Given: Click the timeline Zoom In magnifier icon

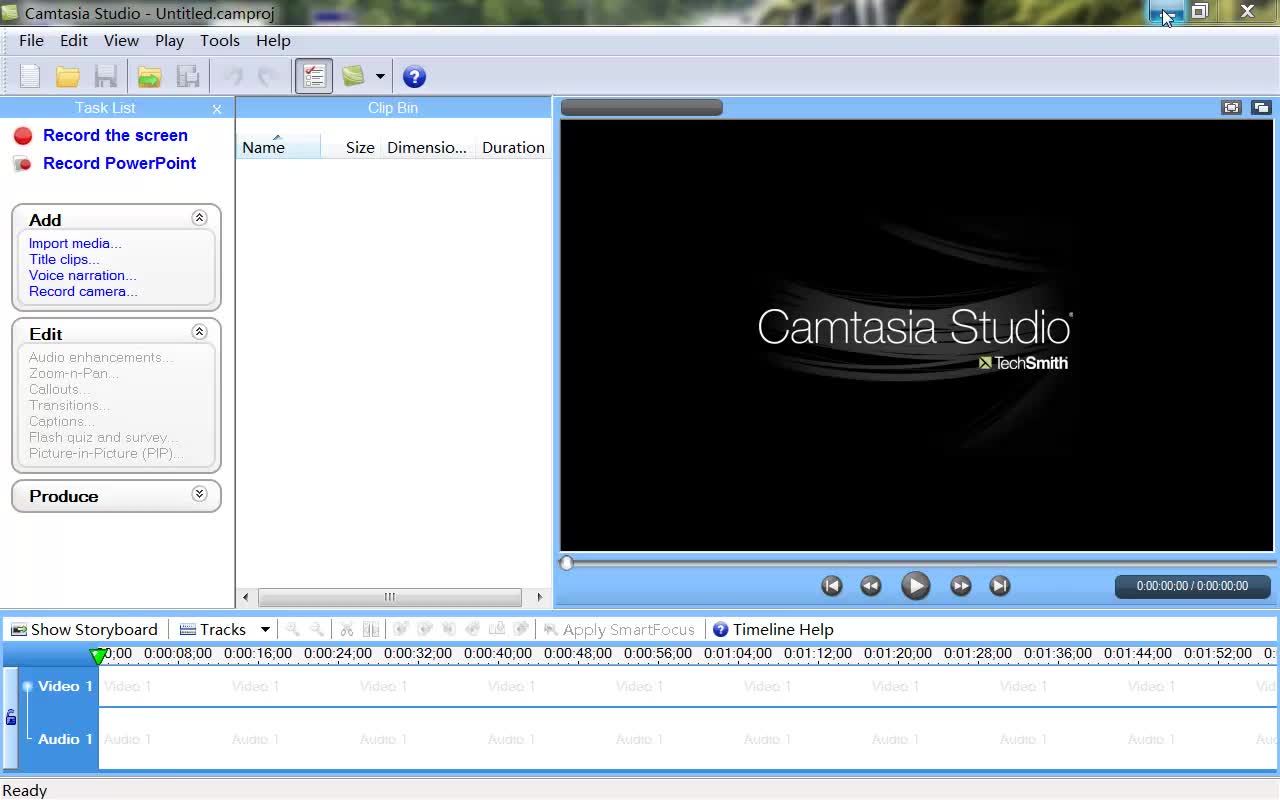Looking at the screenshot, I should pyautogui.click(x=293, y=629).
